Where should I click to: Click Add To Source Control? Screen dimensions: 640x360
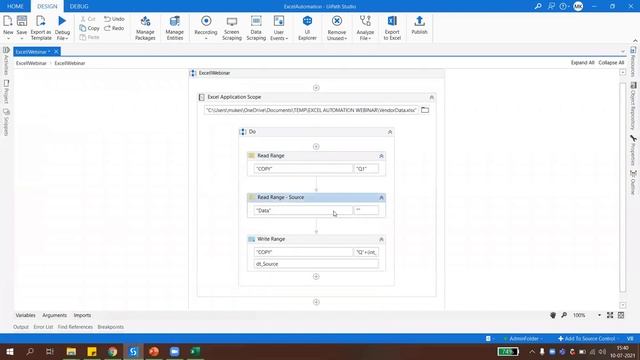coord(587,338)
